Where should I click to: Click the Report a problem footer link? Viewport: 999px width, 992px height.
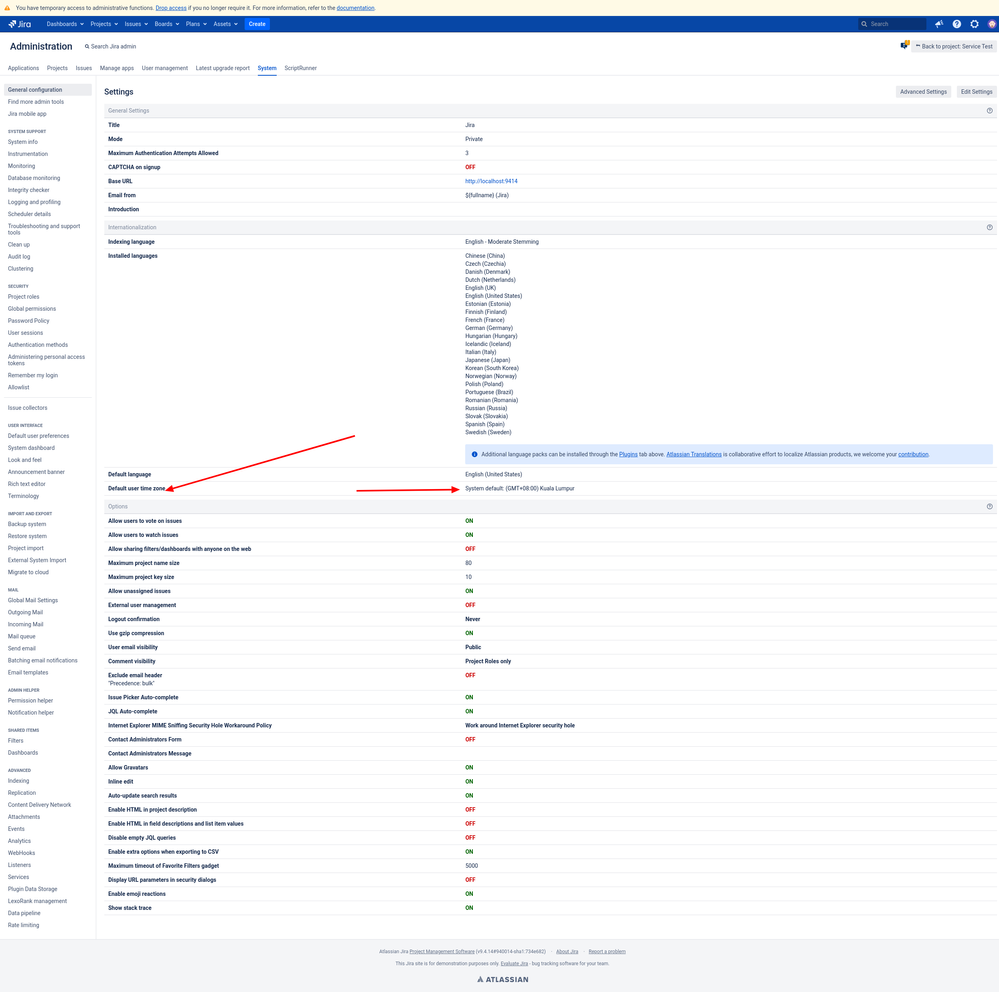[x=607, y=952]
